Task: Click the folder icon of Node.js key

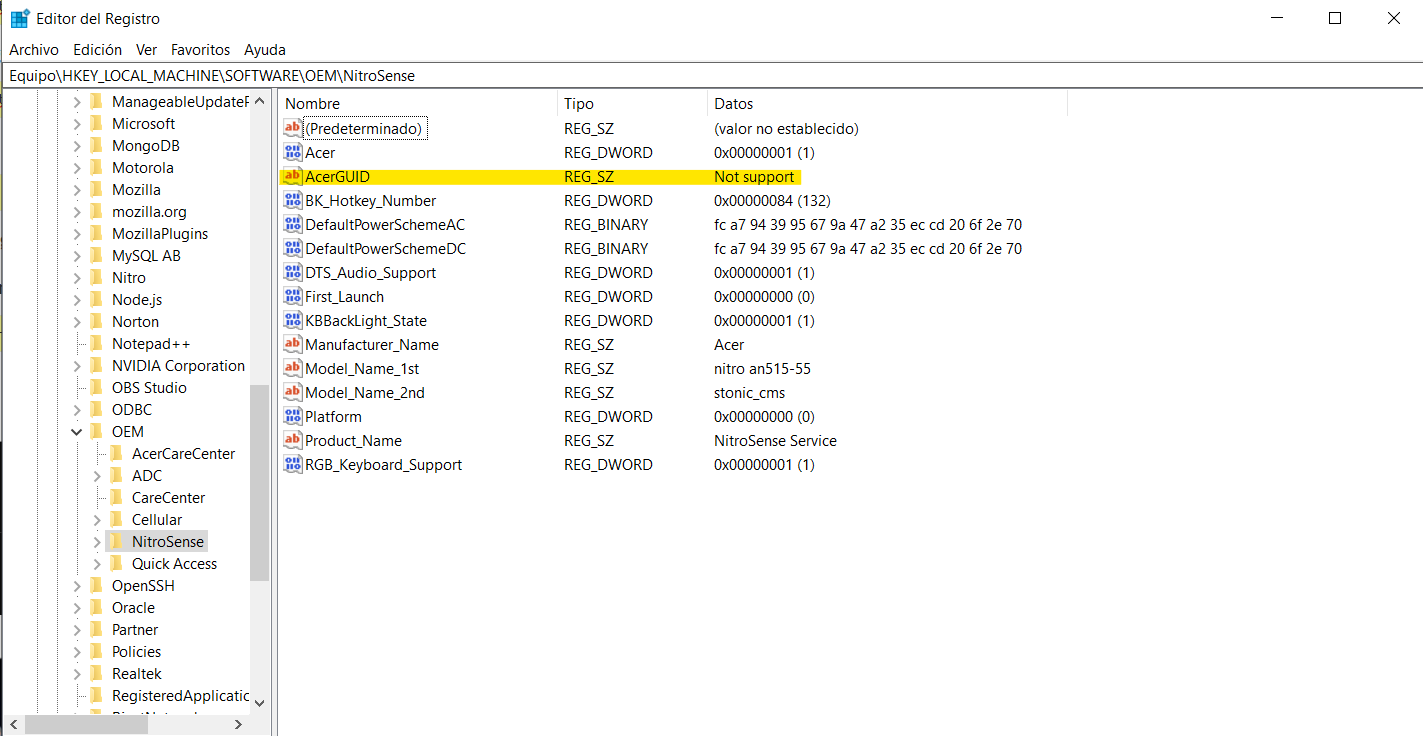Action: [96, 299]
